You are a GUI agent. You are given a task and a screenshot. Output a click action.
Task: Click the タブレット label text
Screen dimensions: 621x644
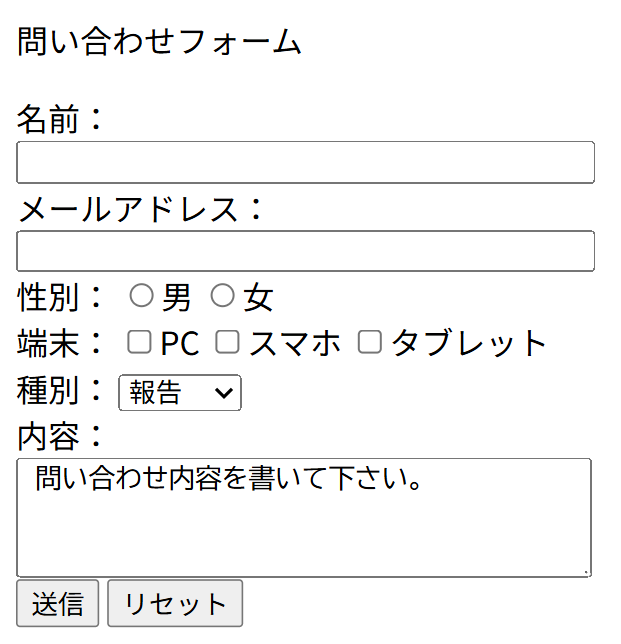[x=468, y=343]
